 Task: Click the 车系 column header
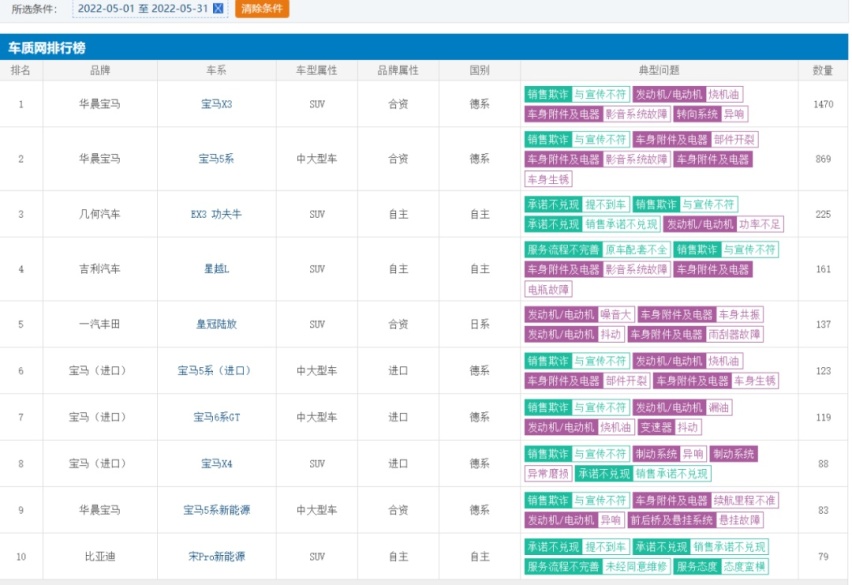[216, 70]
